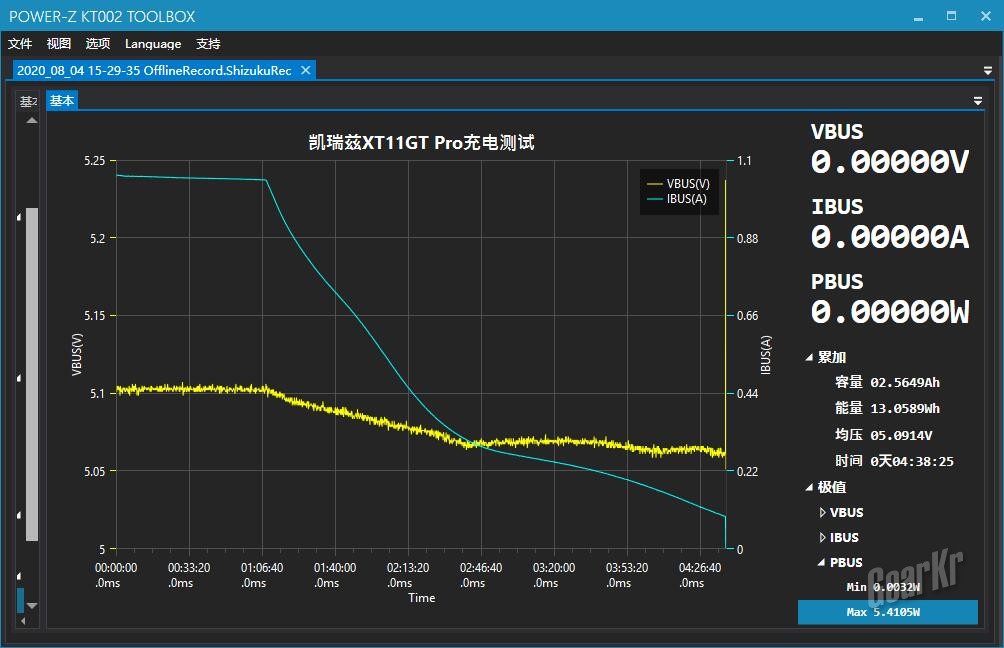The height and width of the screenshot is (648, 1004).
Task: Click the left sidebar scroll-down arrow
Action: [32, 605]
